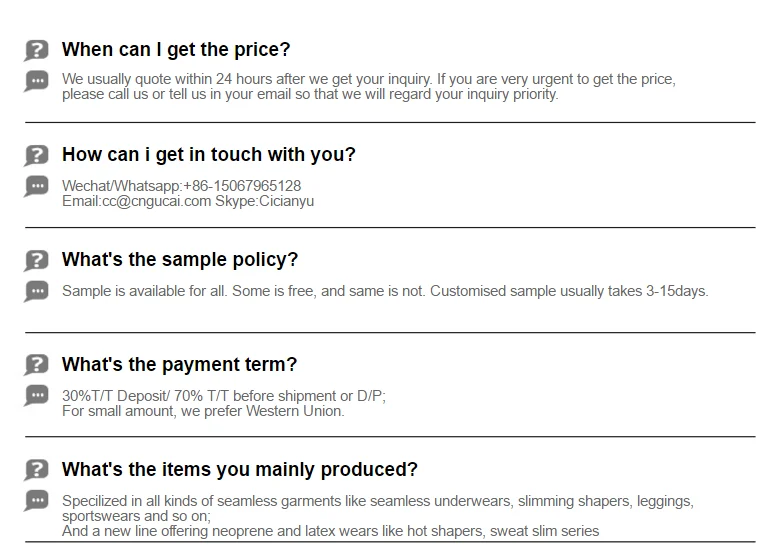Viewport: 784px width, 553px height.
Task: Select the "What's the items you mainly produced?" heading
Action: click(240, 470)
